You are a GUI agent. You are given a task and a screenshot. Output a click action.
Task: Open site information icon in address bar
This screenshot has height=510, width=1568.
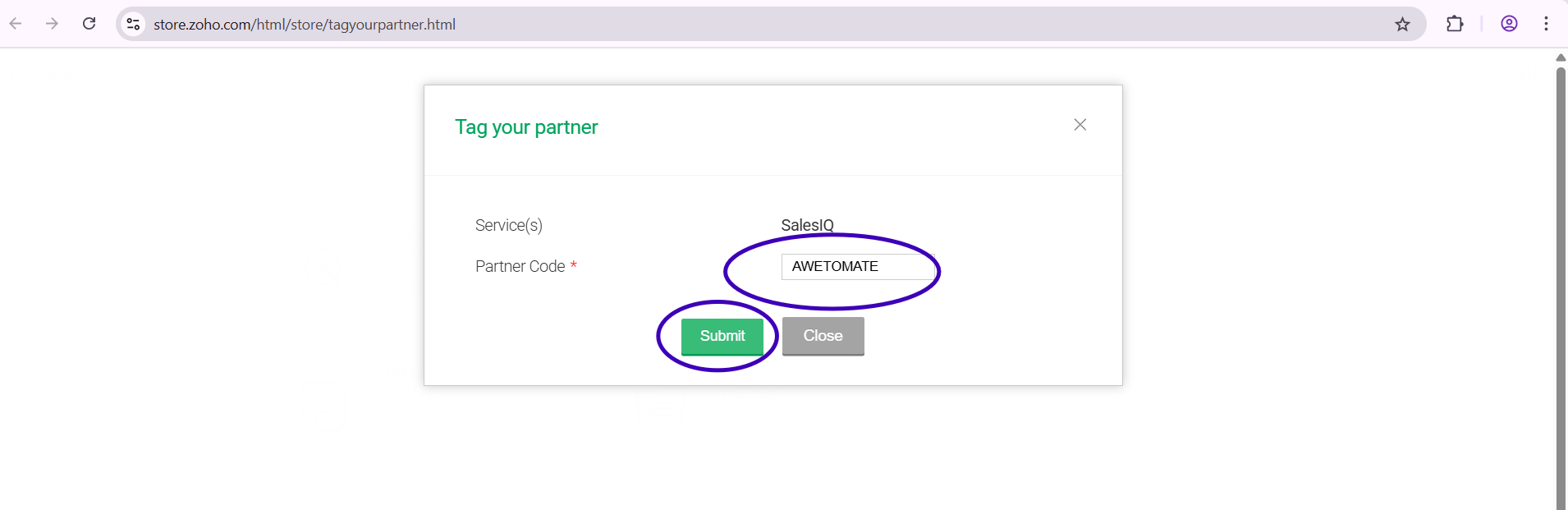133,24
